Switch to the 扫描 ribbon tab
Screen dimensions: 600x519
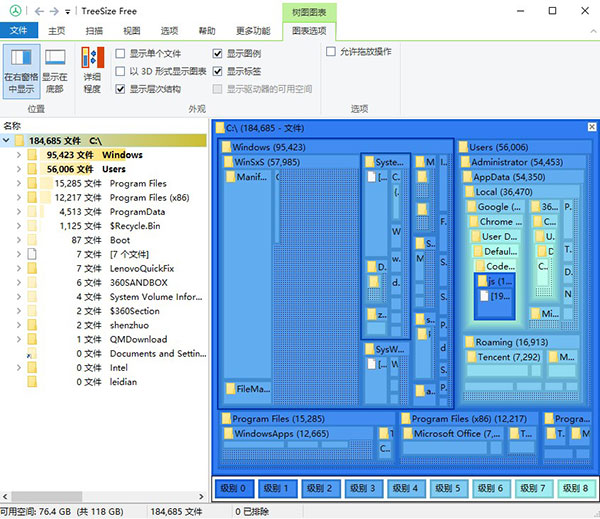coord(94,31)
